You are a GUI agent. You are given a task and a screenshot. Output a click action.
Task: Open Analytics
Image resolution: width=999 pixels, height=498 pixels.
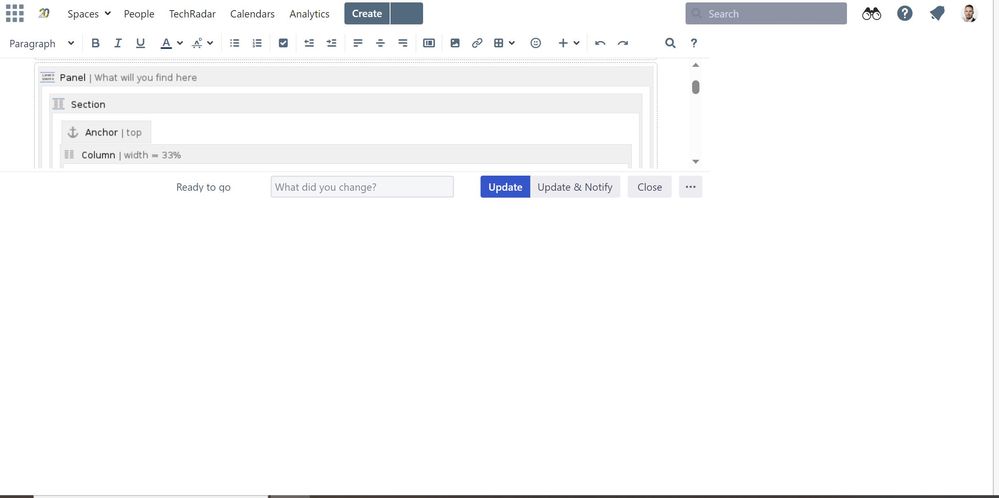point(309,13)
